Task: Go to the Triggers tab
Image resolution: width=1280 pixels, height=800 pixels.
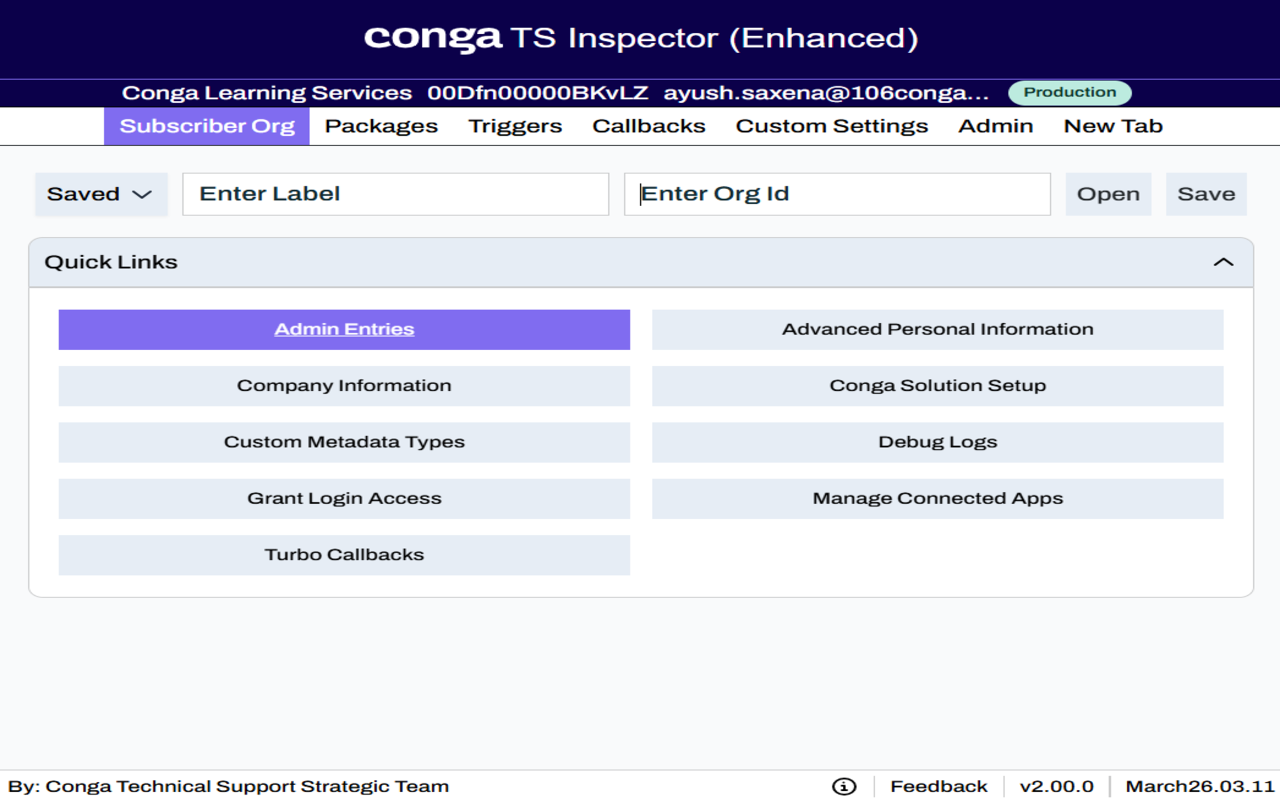Action: tap(515, 126)
